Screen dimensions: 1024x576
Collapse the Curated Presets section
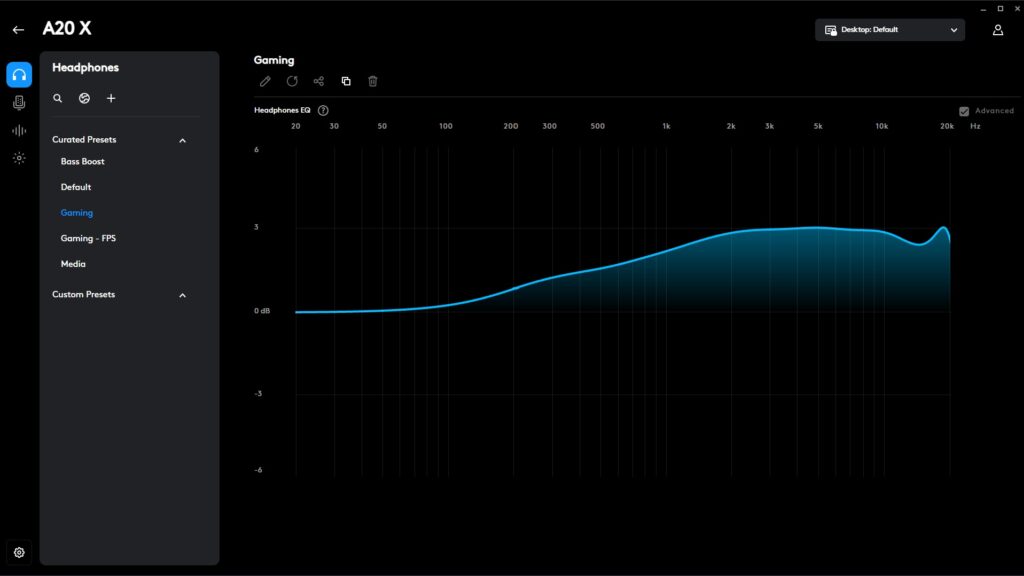(182, 140)
